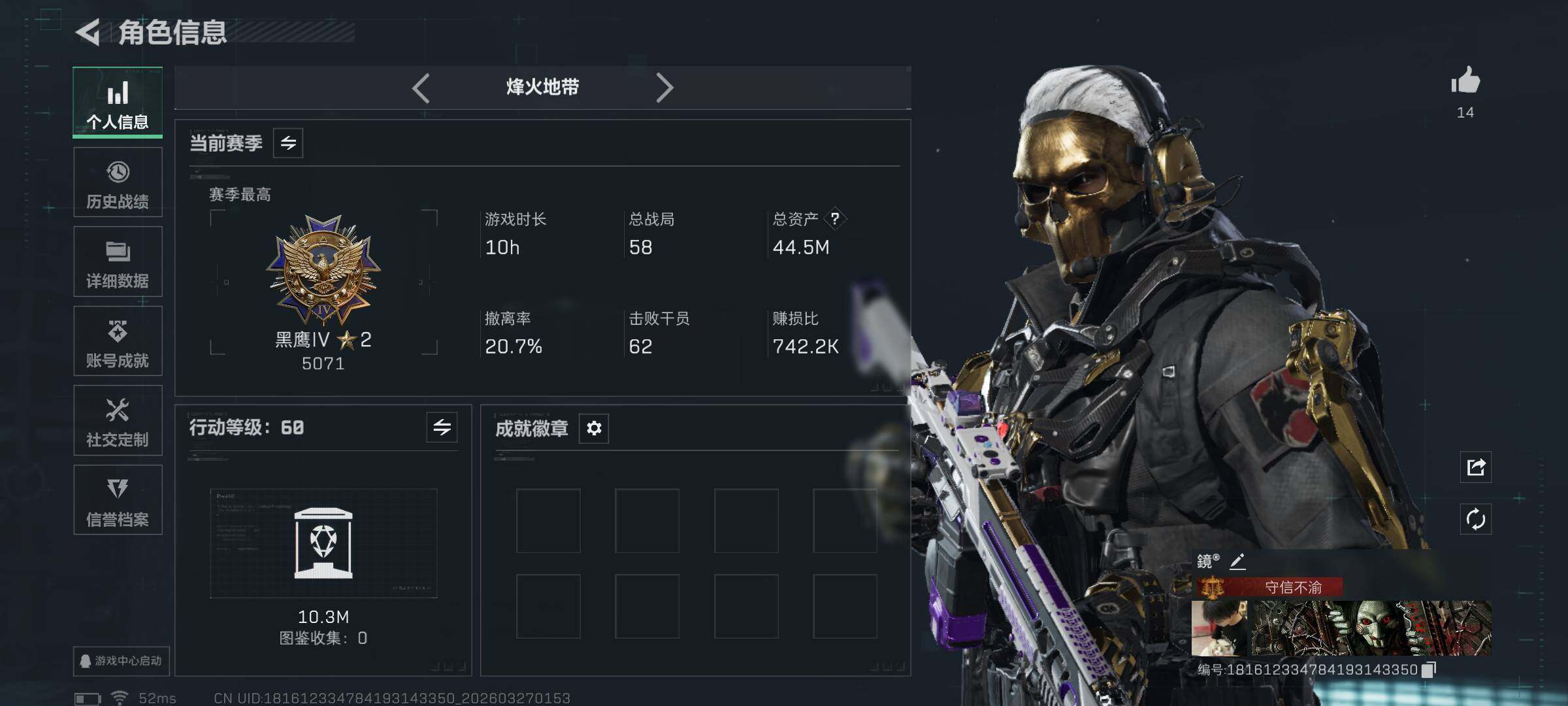This screenshot has width=1568, height=706.
Task: Like this profile with thumbs-up
Action: tap(1465, 81)
